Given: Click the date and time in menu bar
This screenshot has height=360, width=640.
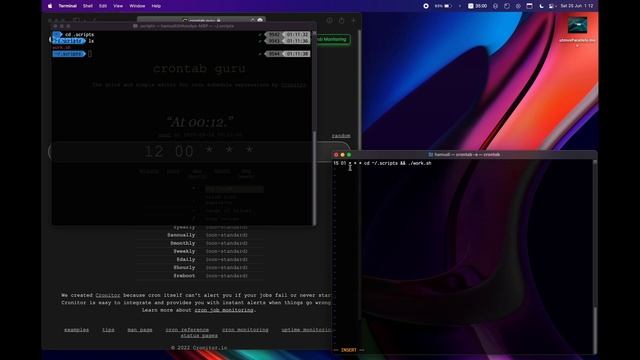Looking at the screenshot, I should [x=577, y=6].
